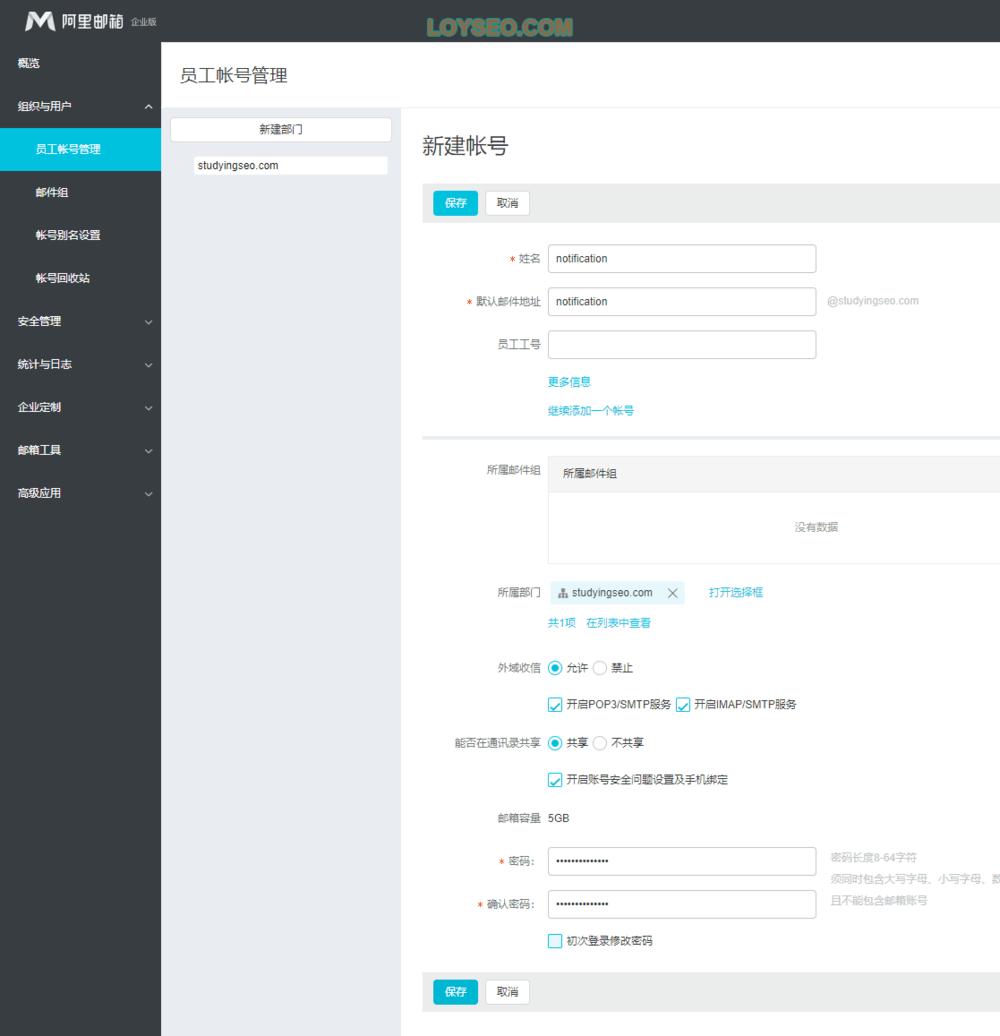This screenshot has height=1036, width=1000.
Task: Select 禁止 for 外域收信
Action: 600,668
